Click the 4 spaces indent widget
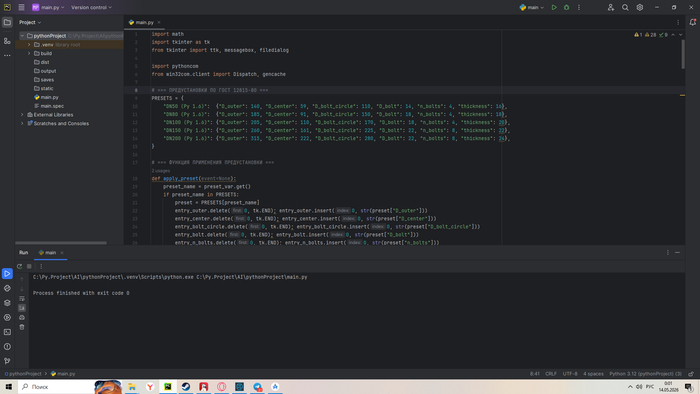700x394 pixels. tap(593, 374)
